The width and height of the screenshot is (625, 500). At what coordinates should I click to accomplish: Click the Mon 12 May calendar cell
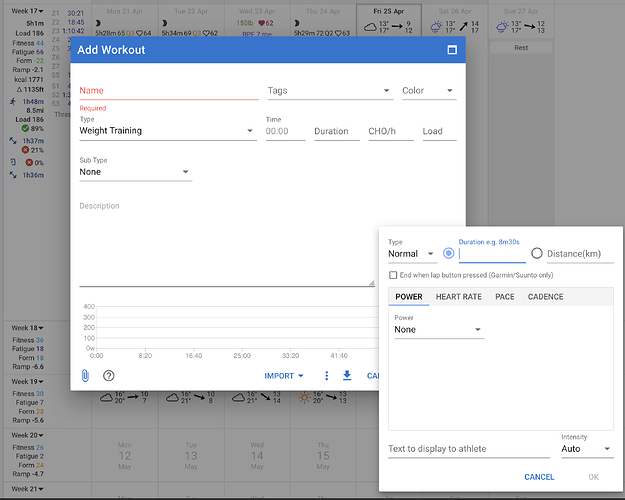coord(124,455)
